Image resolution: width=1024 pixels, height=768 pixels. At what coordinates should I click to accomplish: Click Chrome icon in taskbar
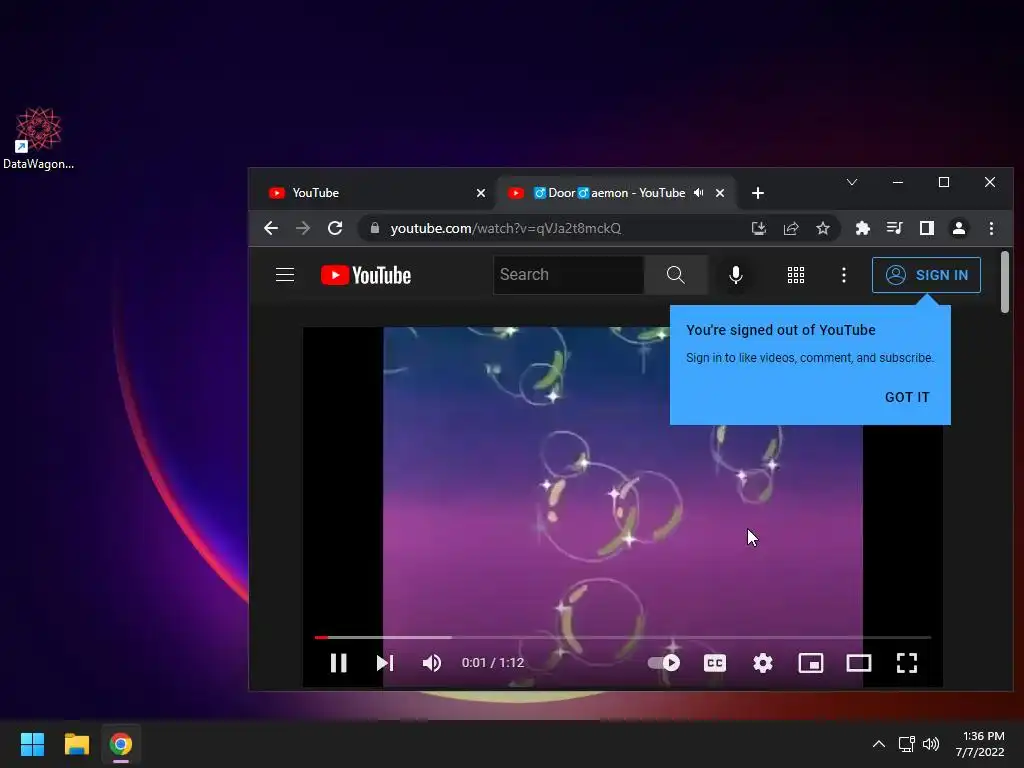(120, 744)
